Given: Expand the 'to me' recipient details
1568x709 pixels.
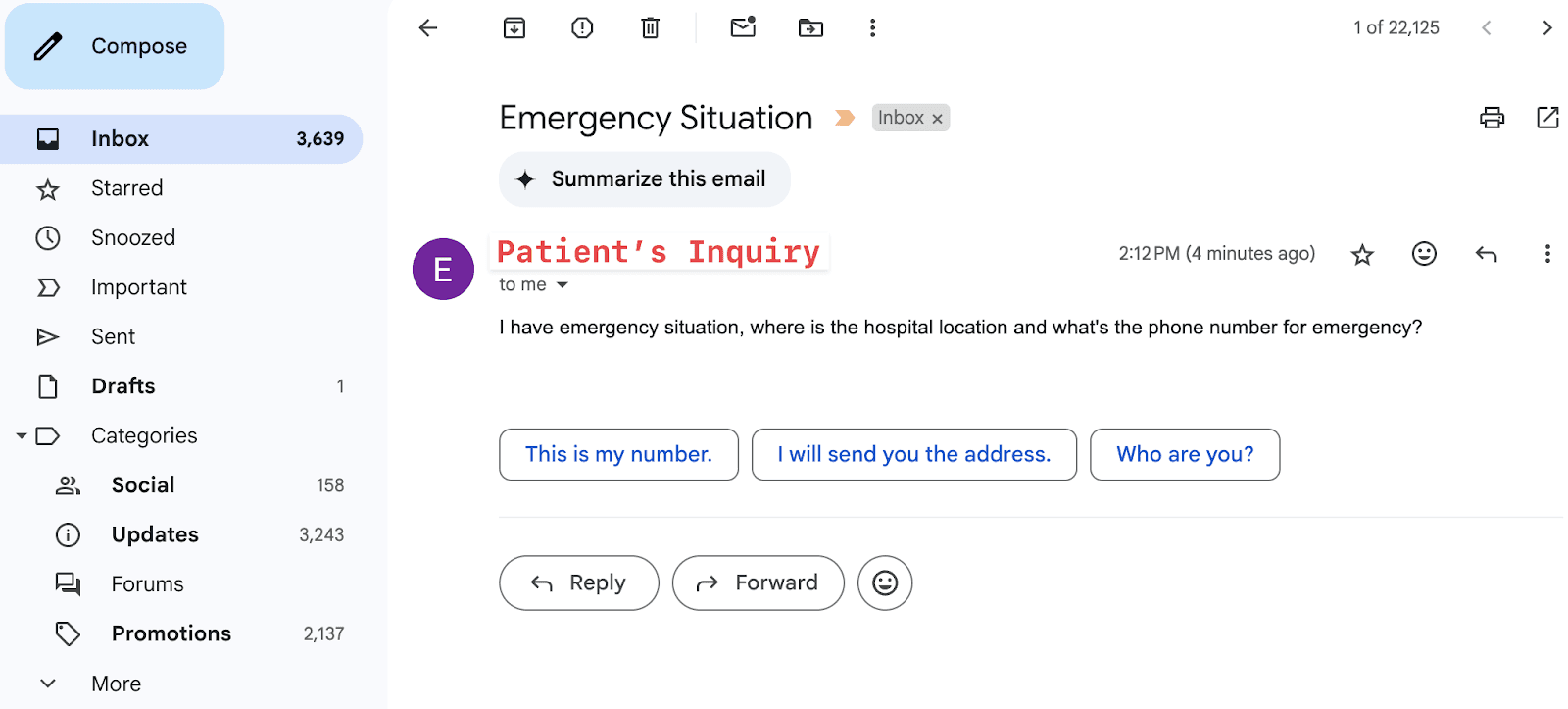Looking at the screenshot, I should click(563, 285).
